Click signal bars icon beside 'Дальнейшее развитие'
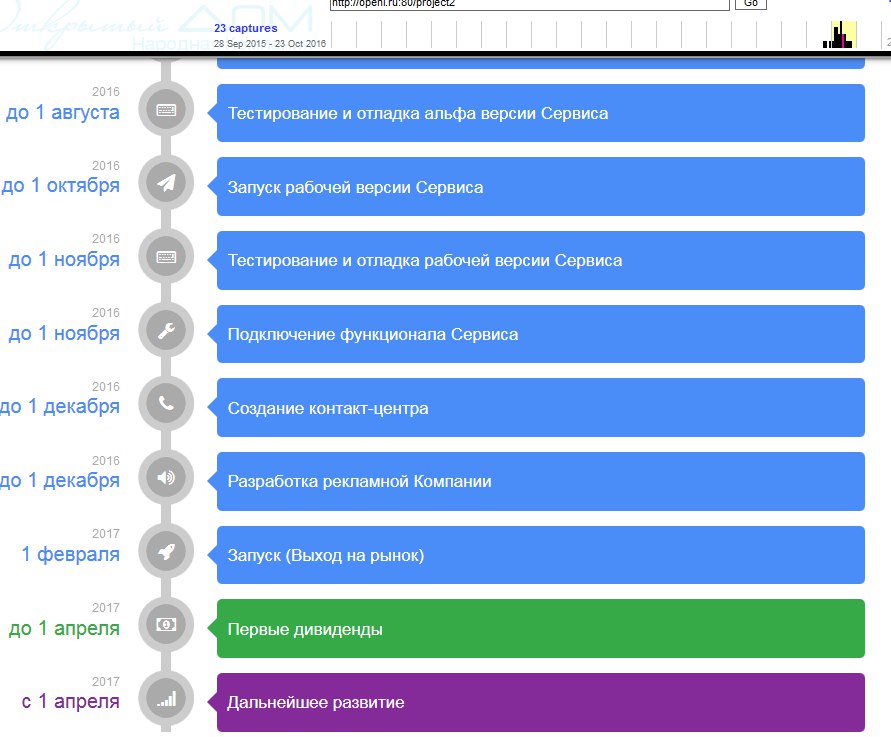Screen dimensions: 891x737 (166, 698)
